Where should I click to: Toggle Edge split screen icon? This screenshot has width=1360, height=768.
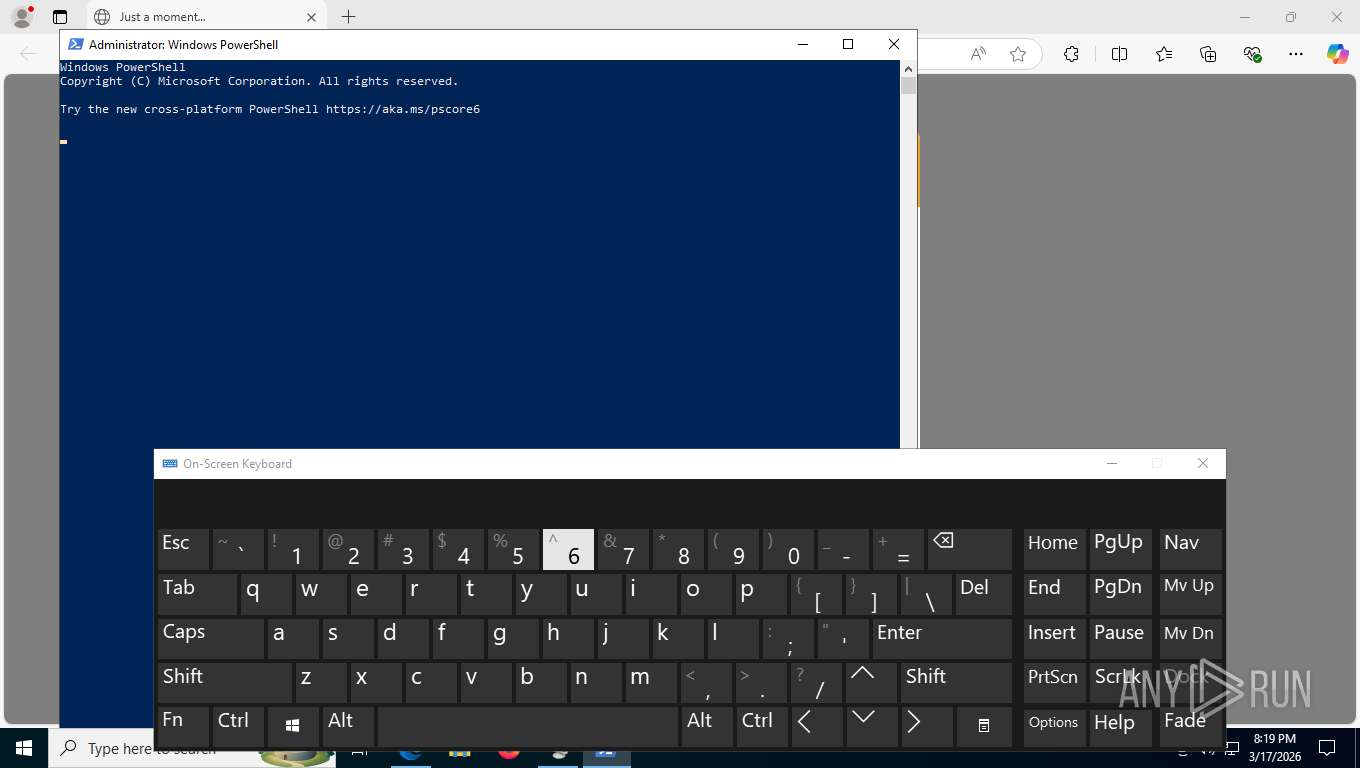(1119, 54)
